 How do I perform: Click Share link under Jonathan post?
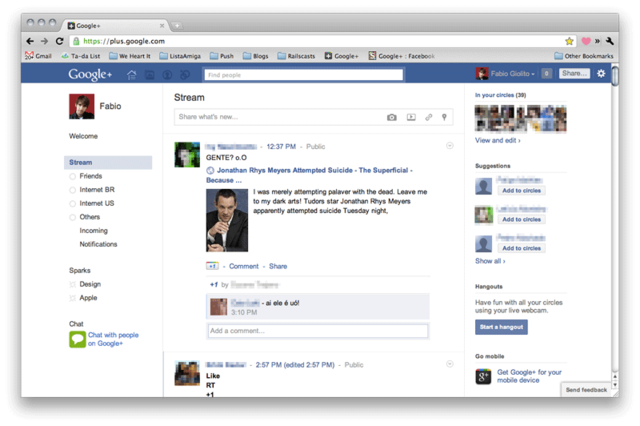pos(278,266)
